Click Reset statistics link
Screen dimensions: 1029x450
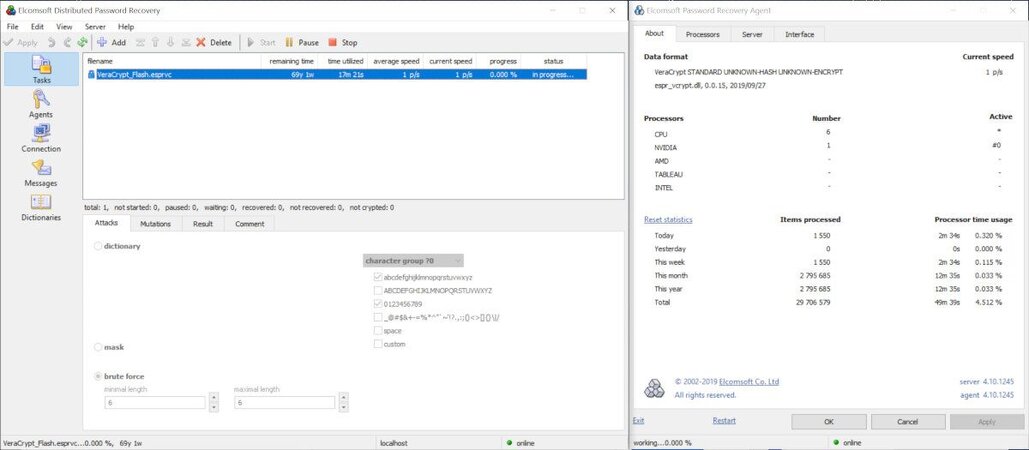[668, 220]
